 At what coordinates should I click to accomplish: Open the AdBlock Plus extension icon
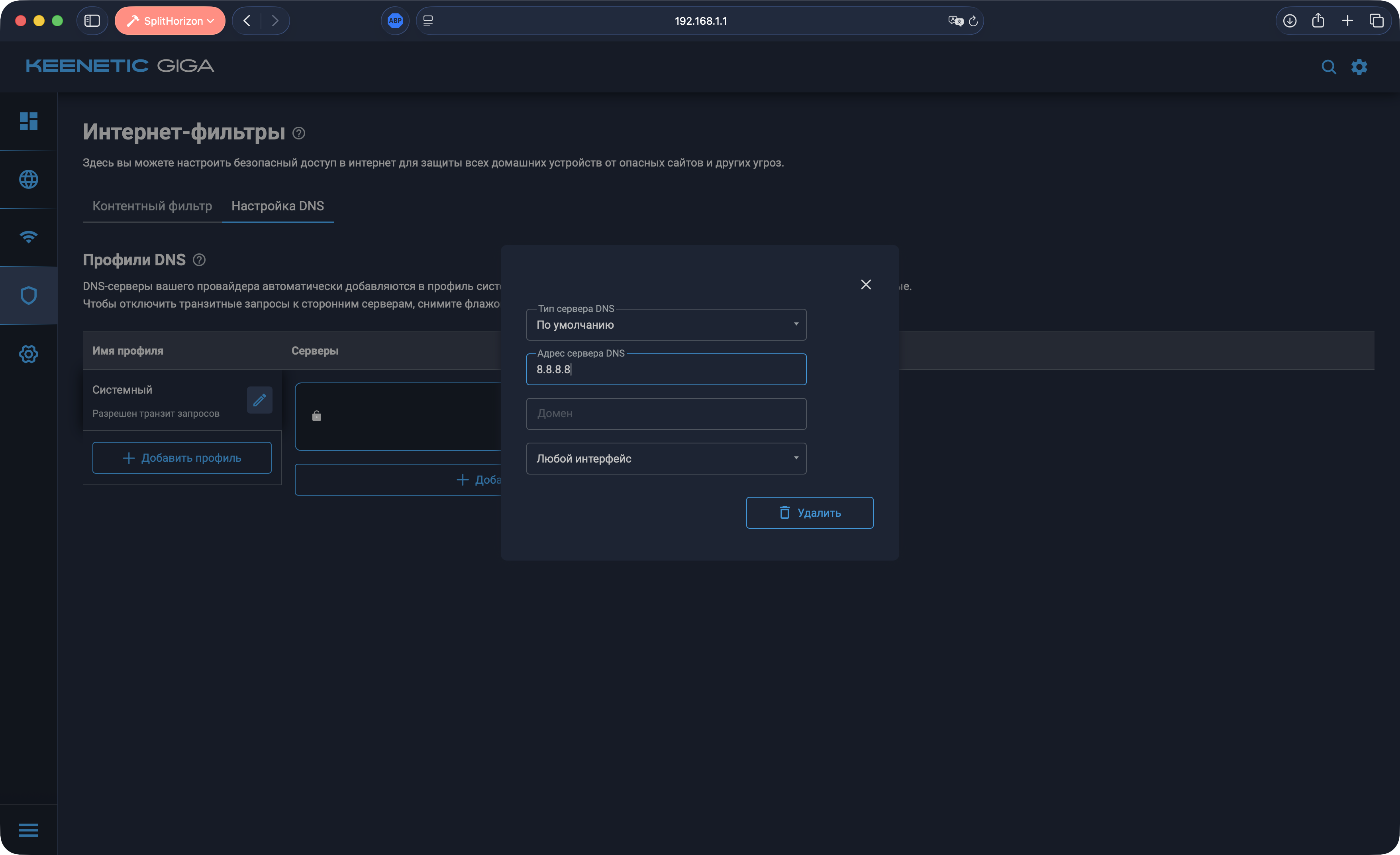tap(395, 21)
